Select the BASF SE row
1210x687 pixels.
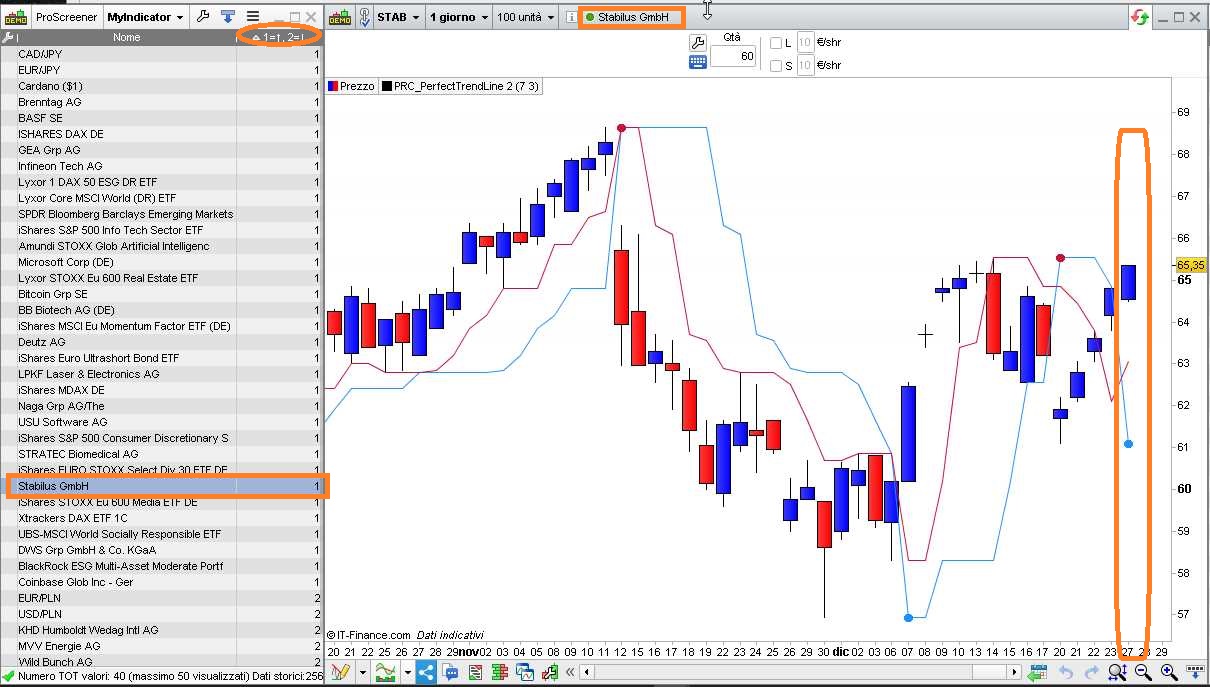[x=162, y=118]
